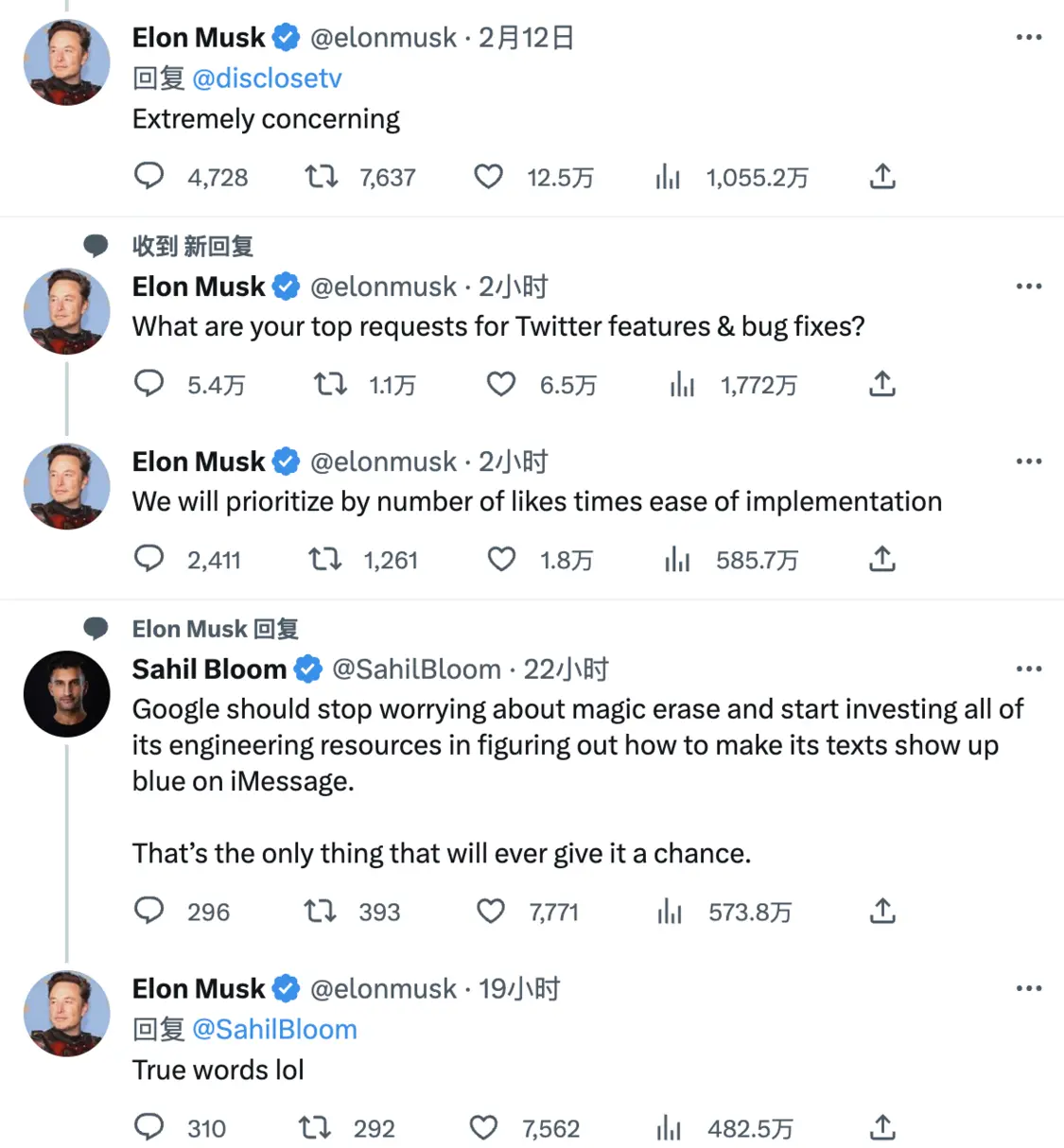
Task: Open Elon Musk's avatar on top tweet
Action: point(66,62)
